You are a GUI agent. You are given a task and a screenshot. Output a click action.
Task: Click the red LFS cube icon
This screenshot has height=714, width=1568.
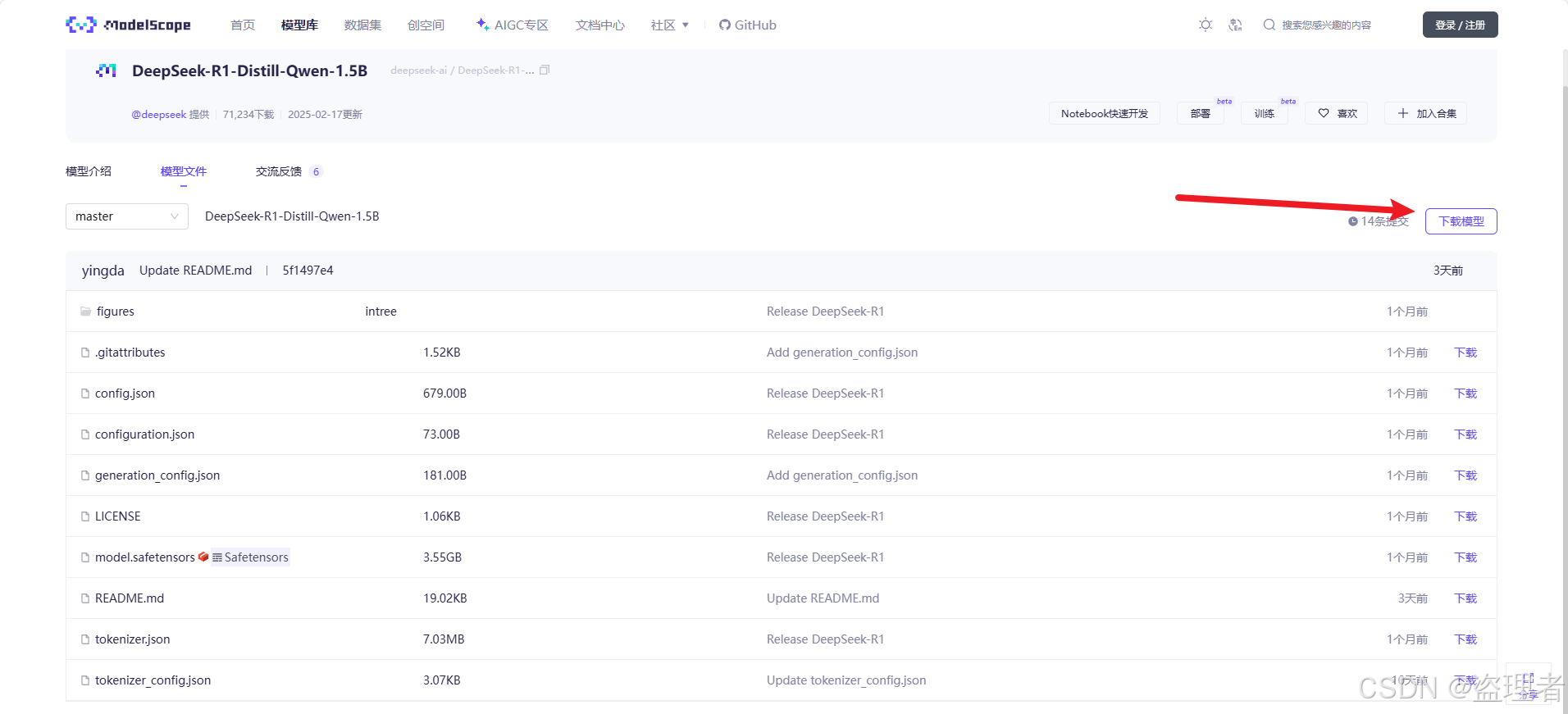[203, 557]
